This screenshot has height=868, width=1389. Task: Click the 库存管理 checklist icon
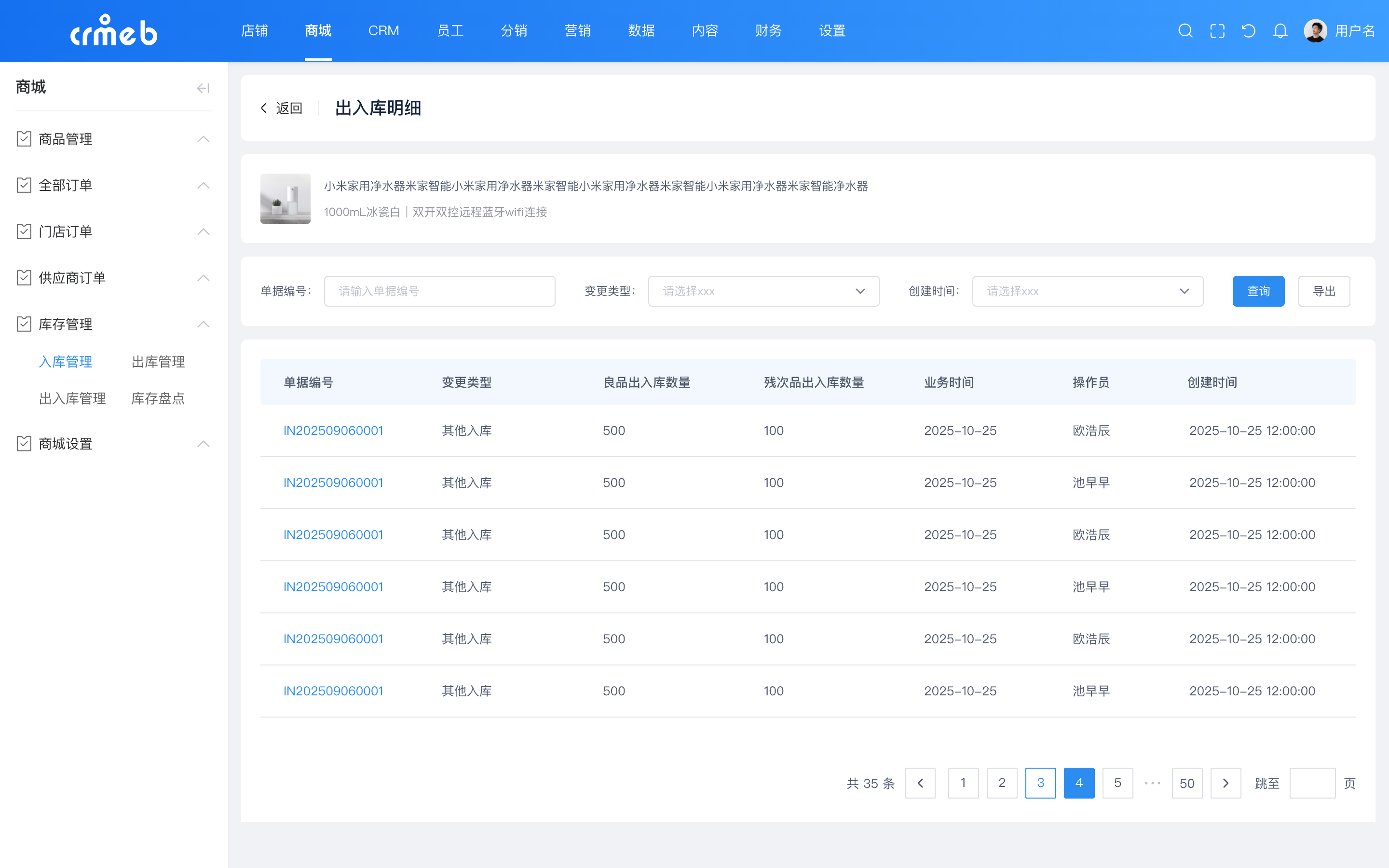24,325
